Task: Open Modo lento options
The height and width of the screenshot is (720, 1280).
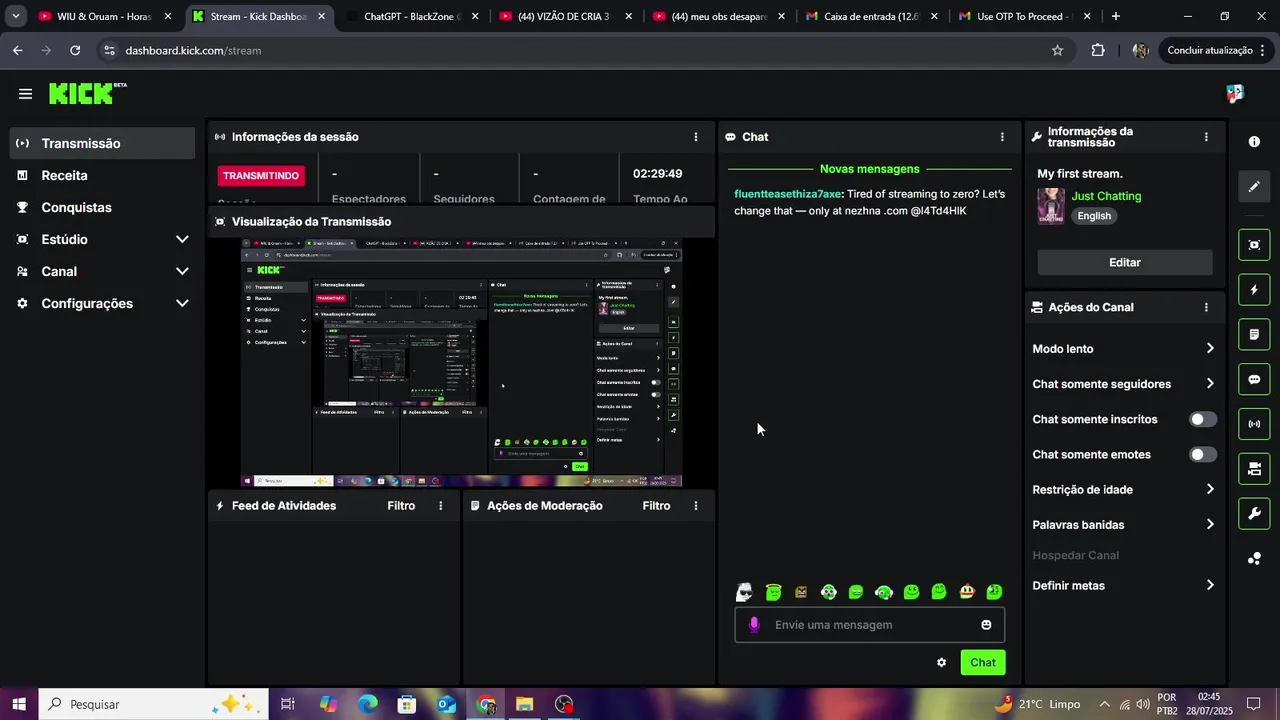Action: tap(1125, 349)
